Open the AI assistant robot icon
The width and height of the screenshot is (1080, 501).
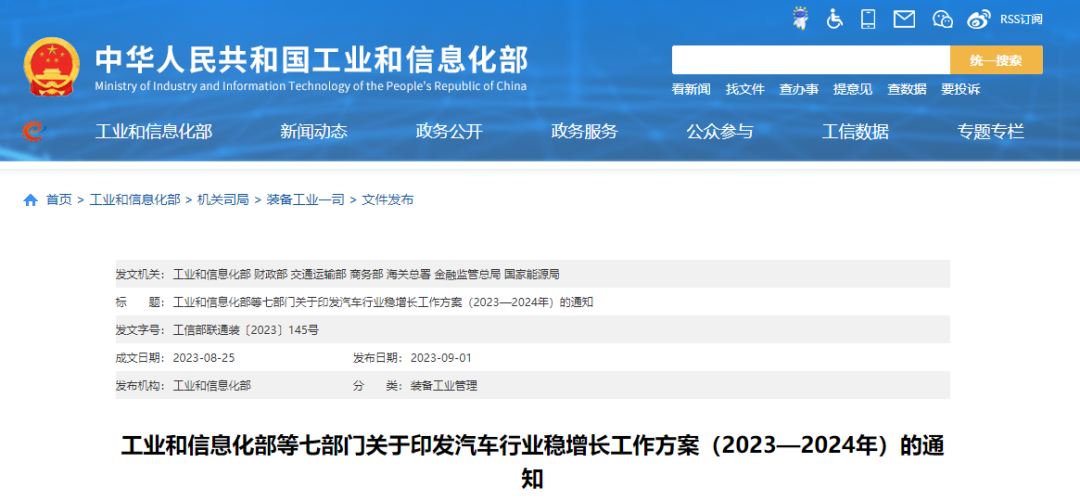coord(800,18)
